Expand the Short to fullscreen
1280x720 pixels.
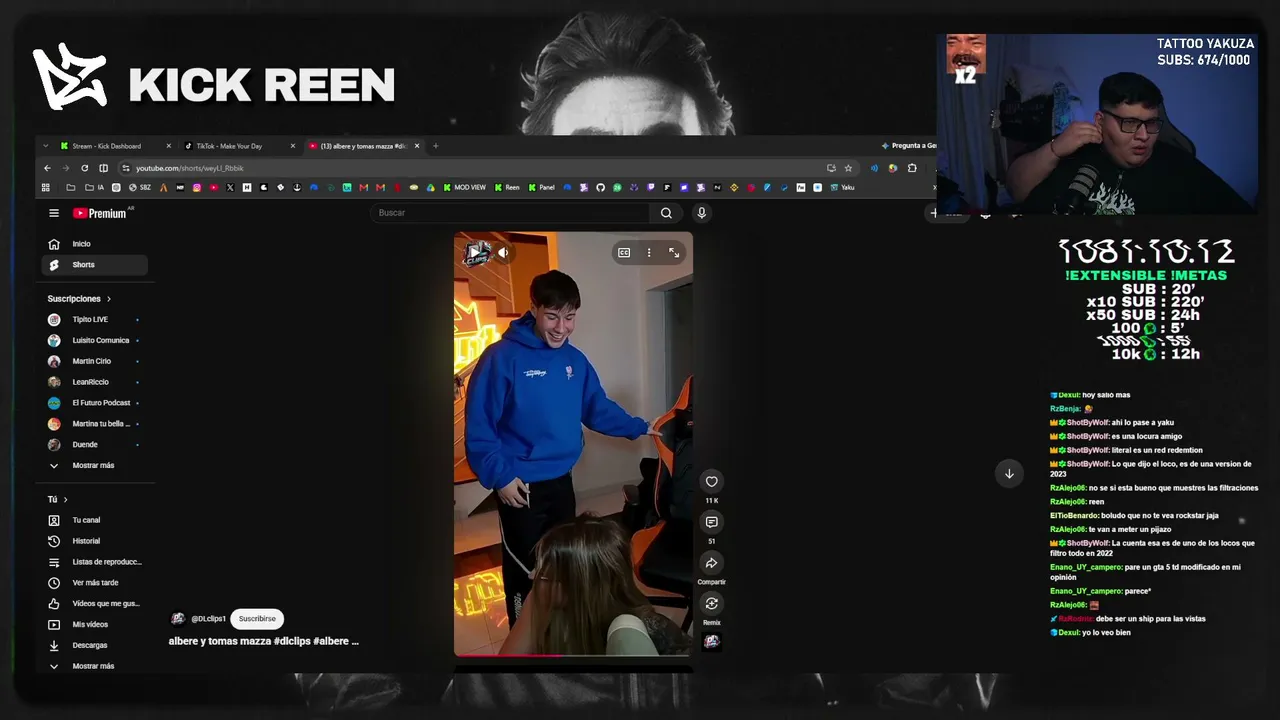point(674,253)
